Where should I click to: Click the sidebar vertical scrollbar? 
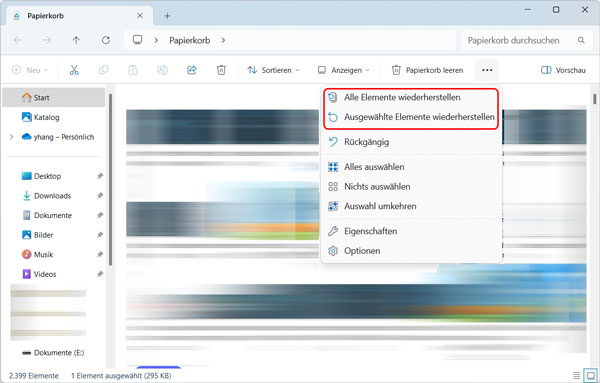point(110,180)
